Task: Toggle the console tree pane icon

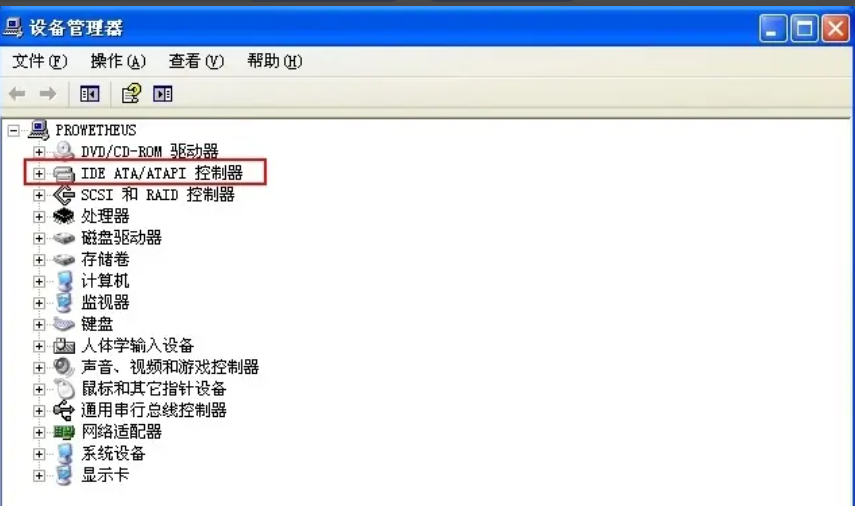Action: (x=89, y=94)
